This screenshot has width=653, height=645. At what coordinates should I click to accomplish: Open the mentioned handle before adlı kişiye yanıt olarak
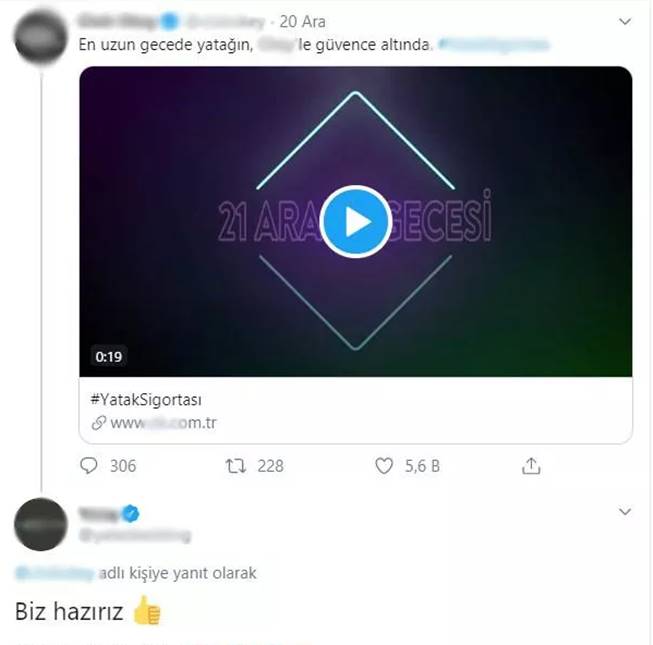pos(55,573)
